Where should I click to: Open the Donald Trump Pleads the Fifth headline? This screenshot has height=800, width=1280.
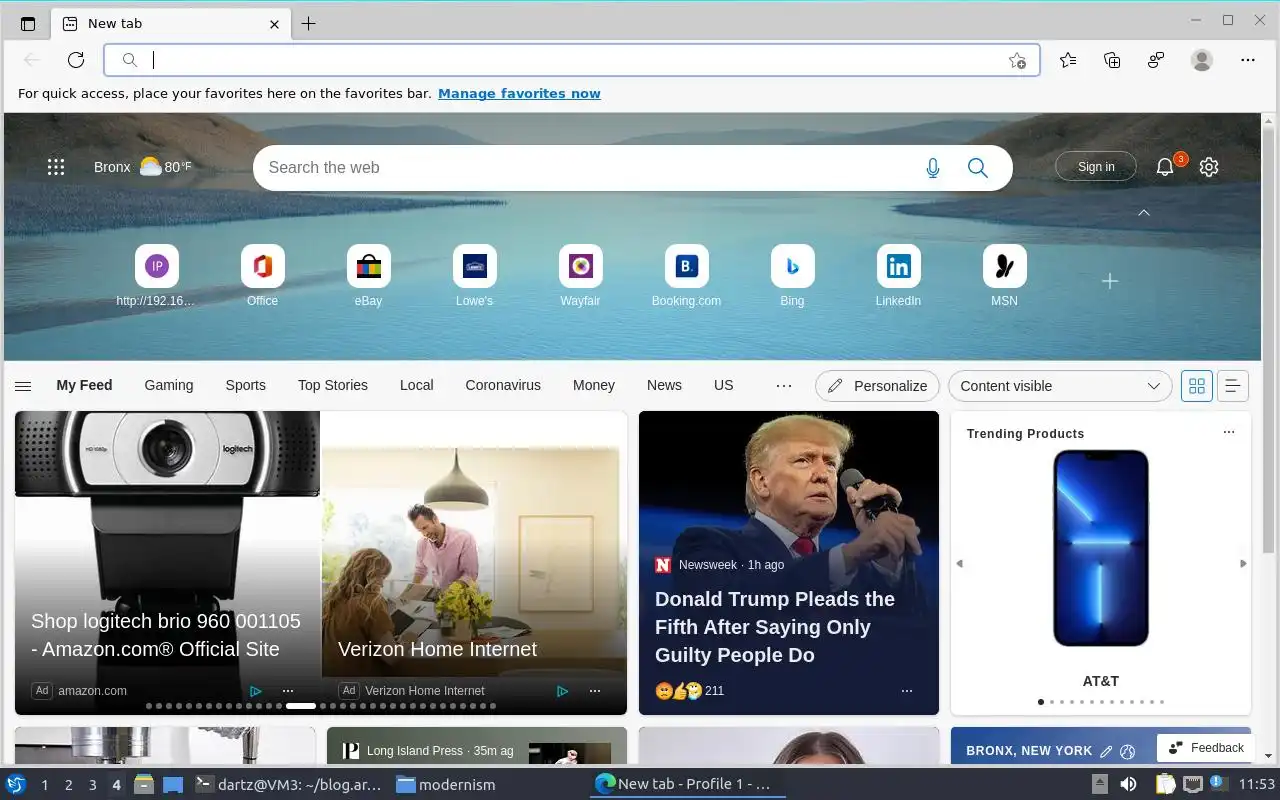click(775, 627)
